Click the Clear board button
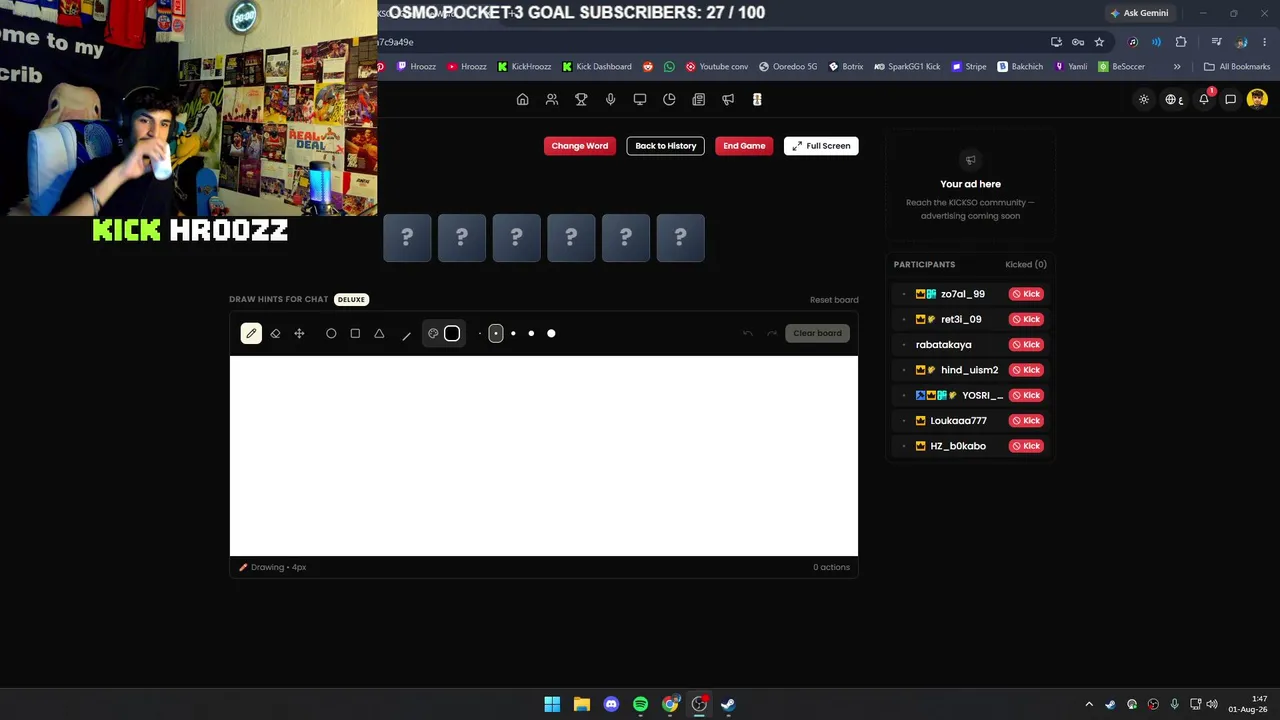The height and width of the screenshot is (720, 1280). point(817,333)
